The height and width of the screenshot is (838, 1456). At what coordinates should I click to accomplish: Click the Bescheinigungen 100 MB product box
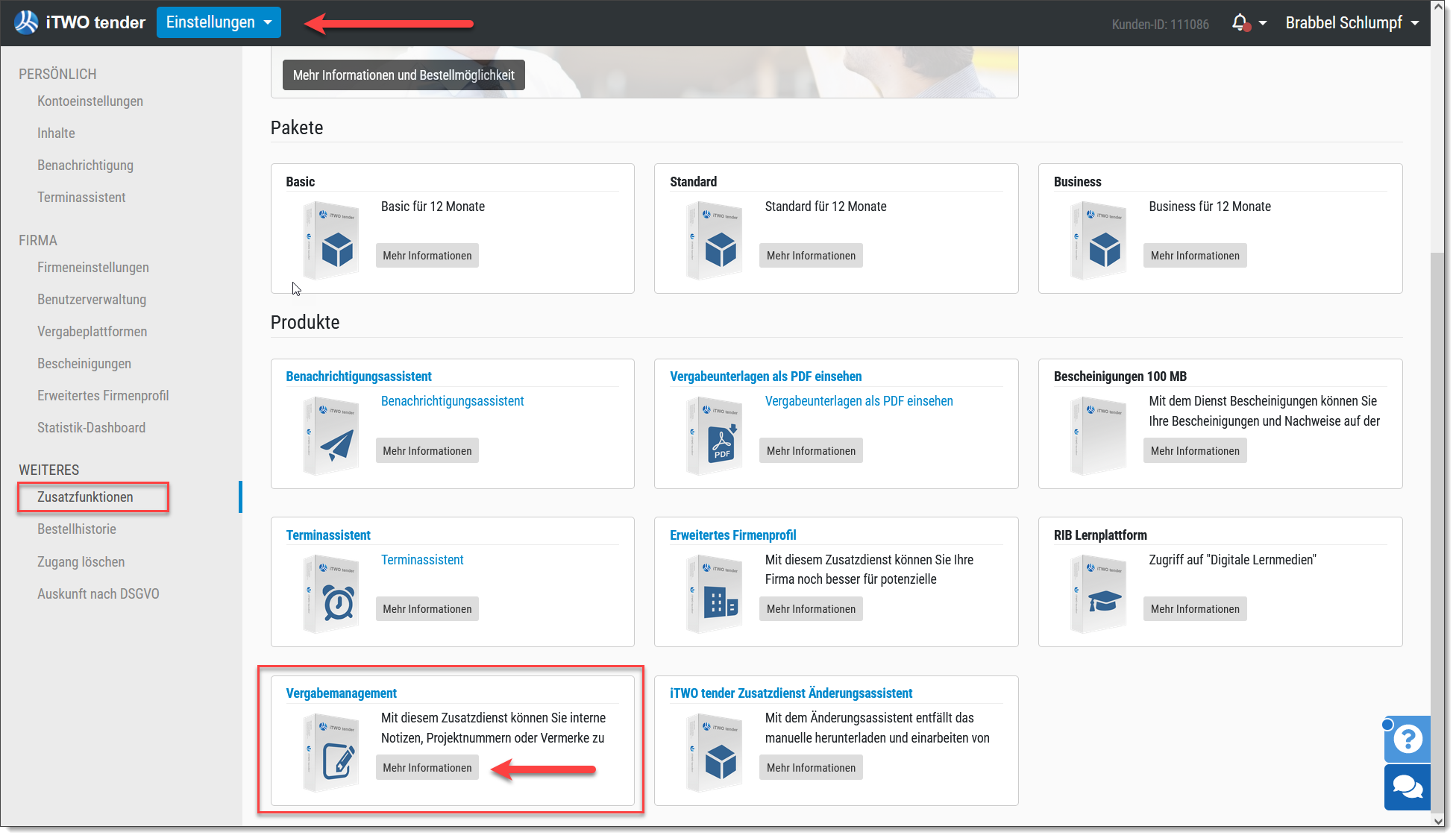coord(1099,436)
